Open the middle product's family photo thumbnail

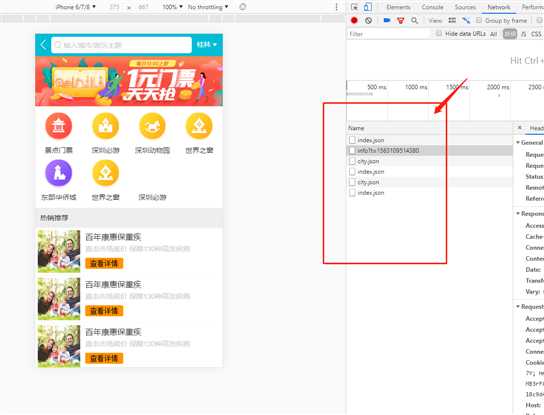[x=59, y=298]
